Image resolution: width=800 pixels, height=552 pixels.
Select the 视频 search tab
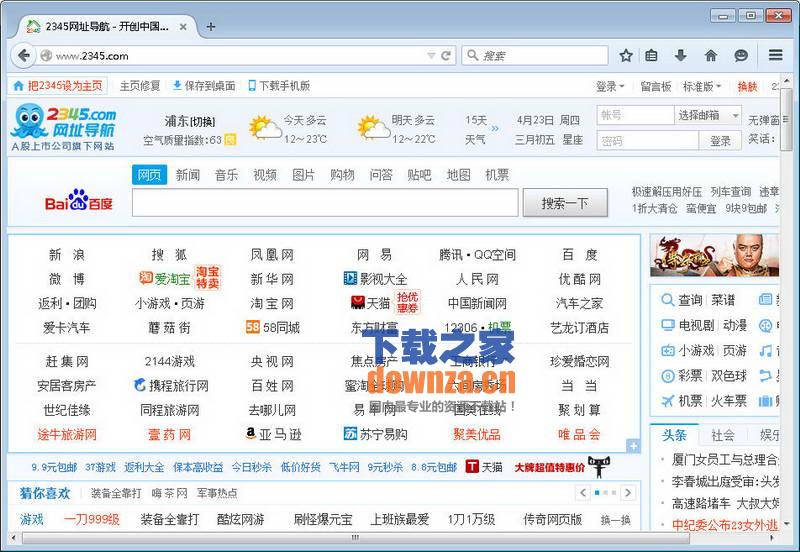coord(265,175)
